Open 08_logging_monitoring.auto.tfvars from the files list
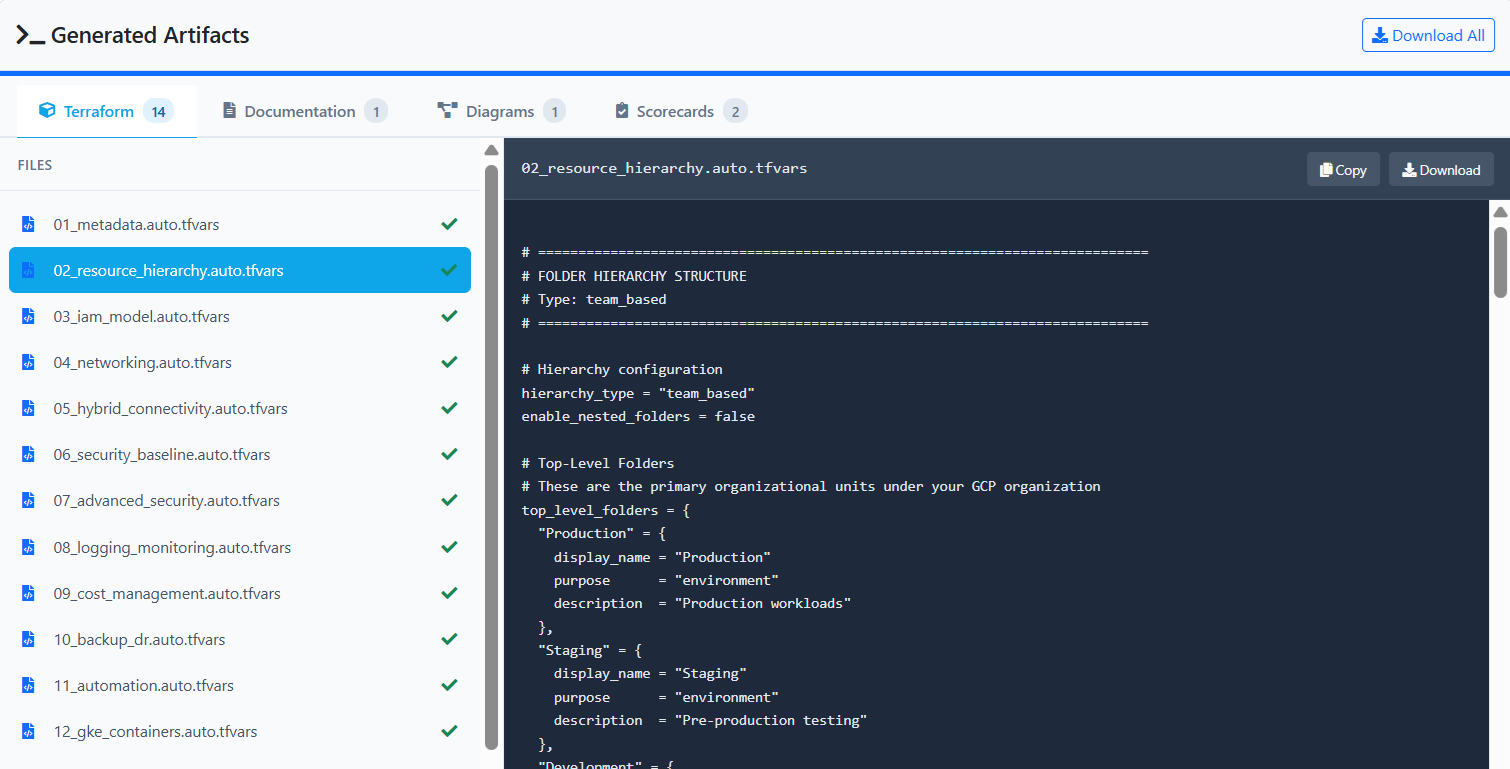 (x=172, y=546)
